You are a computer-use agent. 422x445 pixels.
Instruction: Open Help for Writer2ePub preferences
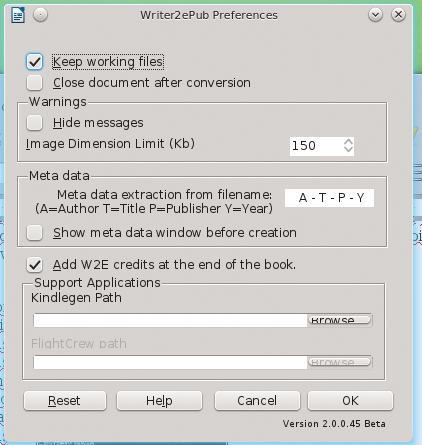(x=159, y=401)
